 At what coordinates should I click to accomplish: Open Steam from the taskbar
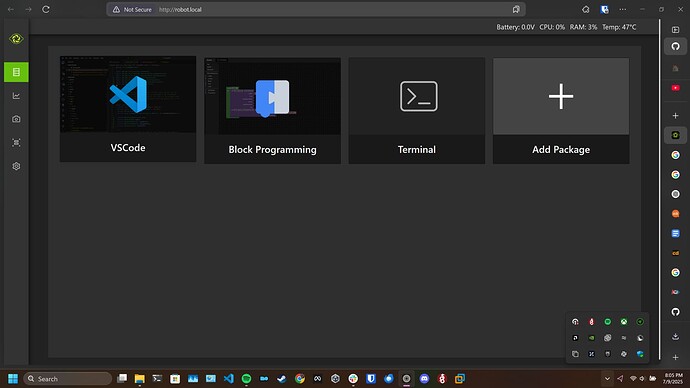[282, 378]
